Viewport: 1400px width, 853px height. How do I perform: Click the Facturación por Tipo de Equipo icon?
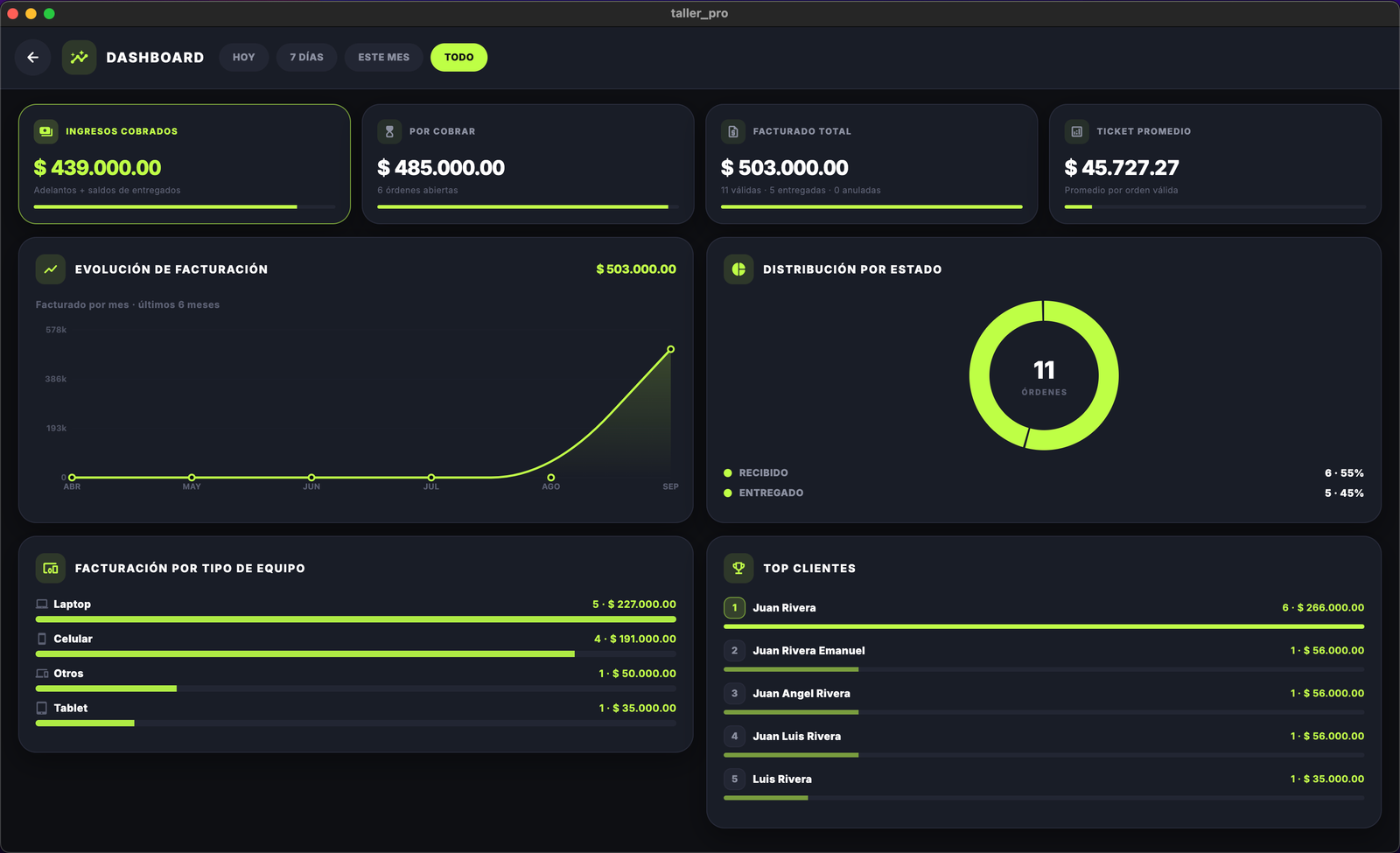click(51, 569)
